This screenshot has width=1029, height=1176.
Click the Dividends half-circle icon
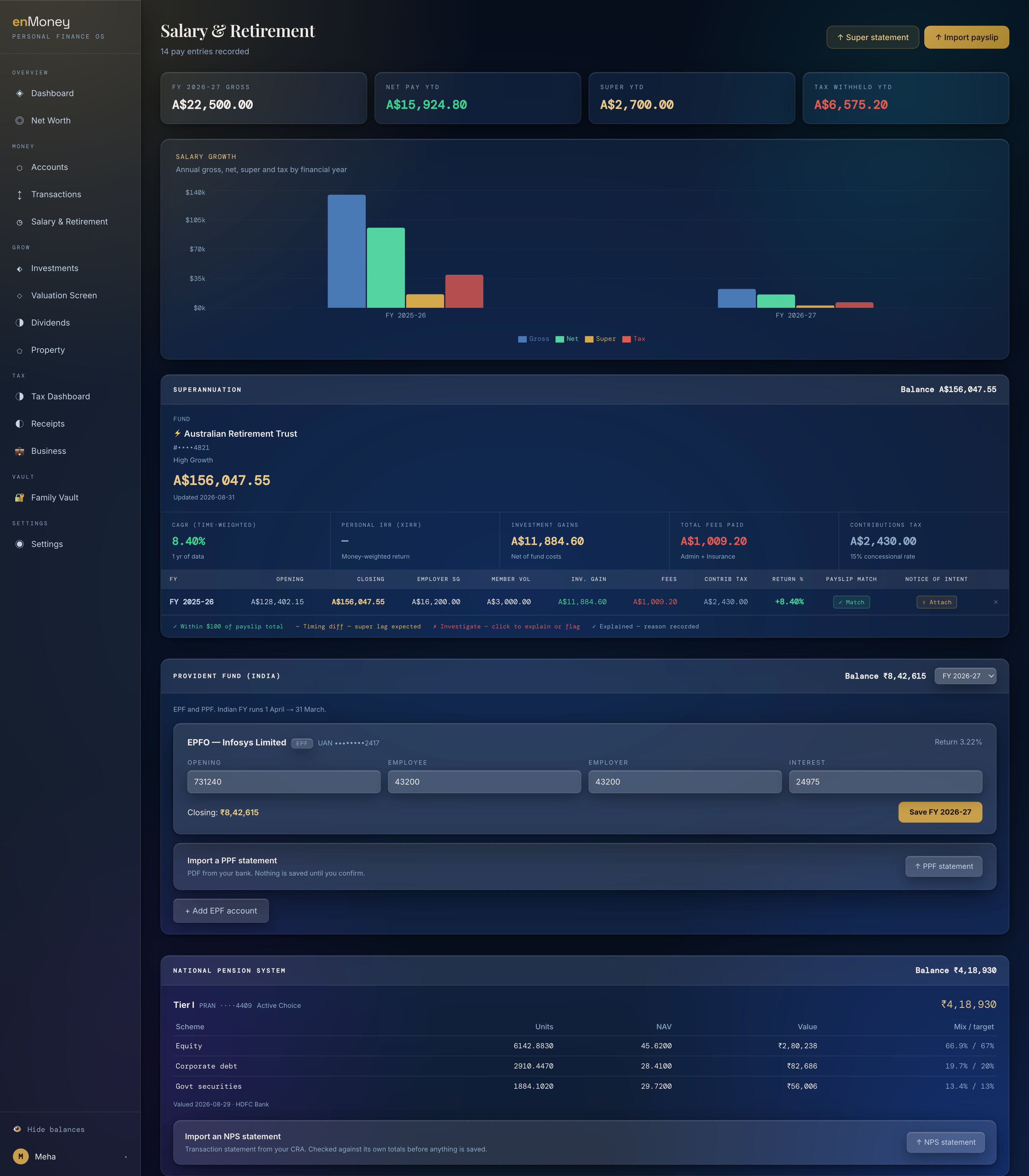(x=20, y=323)
